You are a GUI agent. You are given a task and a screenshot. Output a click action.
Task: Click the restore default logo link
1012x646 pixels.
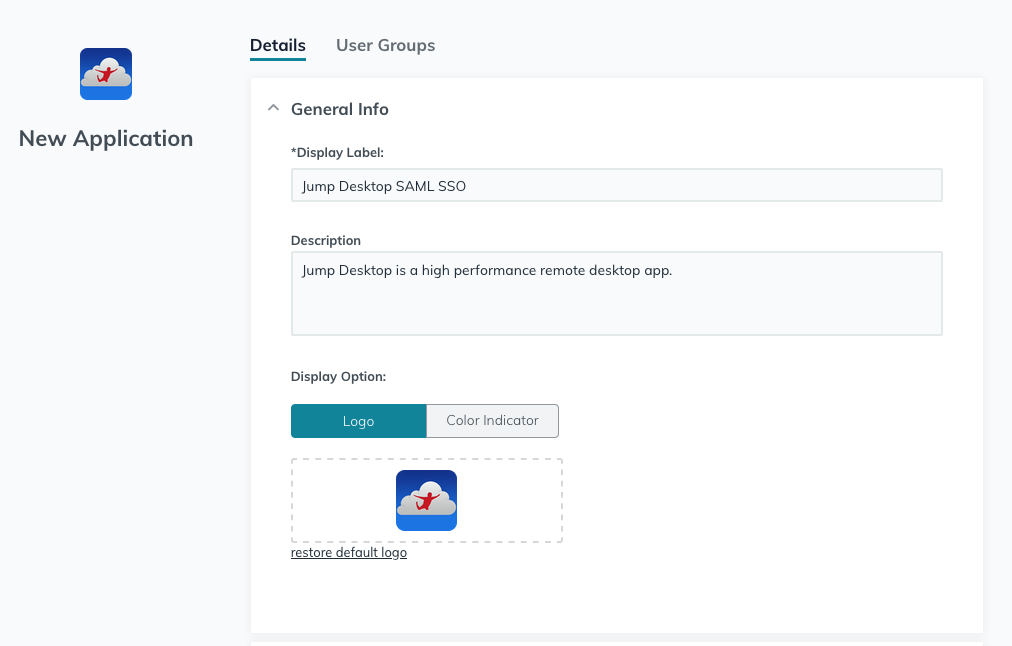click(349, 552)
